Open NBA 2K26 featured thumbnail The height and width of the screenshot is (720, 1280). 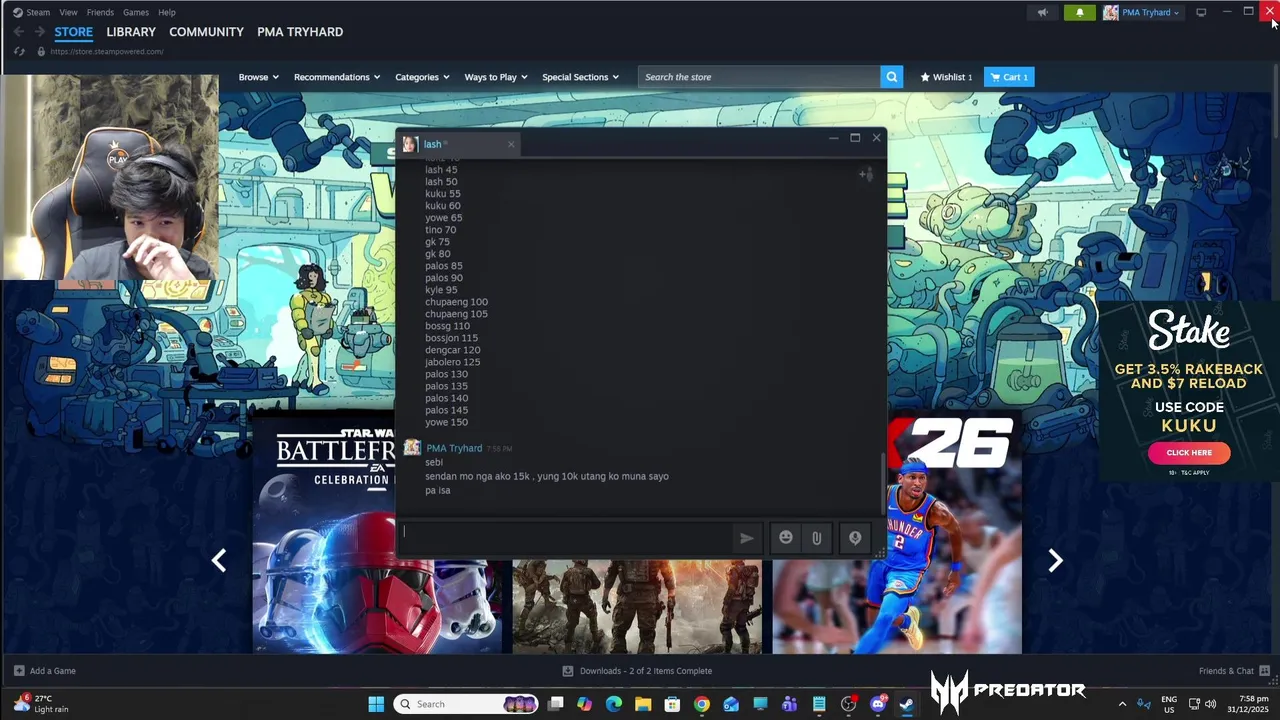tap(897, 537)
